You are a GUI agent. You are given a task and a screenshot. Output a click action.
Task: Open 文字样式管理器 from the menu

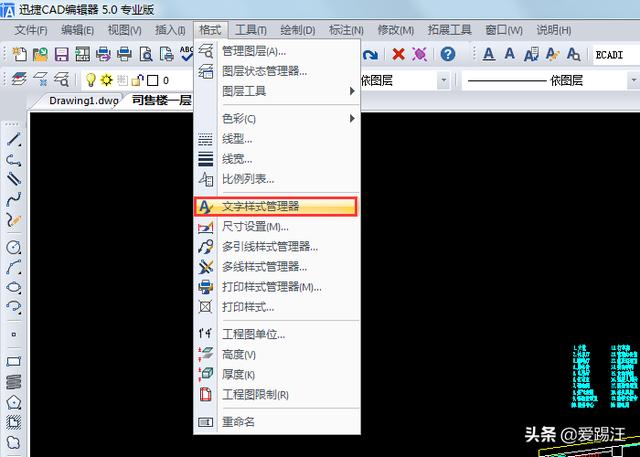pos(276,206)
